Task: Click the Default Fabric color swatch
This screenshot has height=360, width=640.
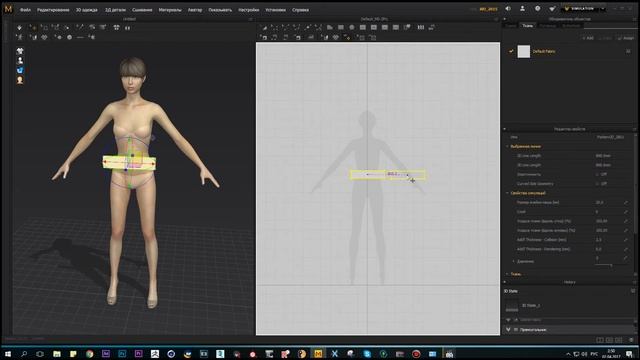Action: pos(524,51)
